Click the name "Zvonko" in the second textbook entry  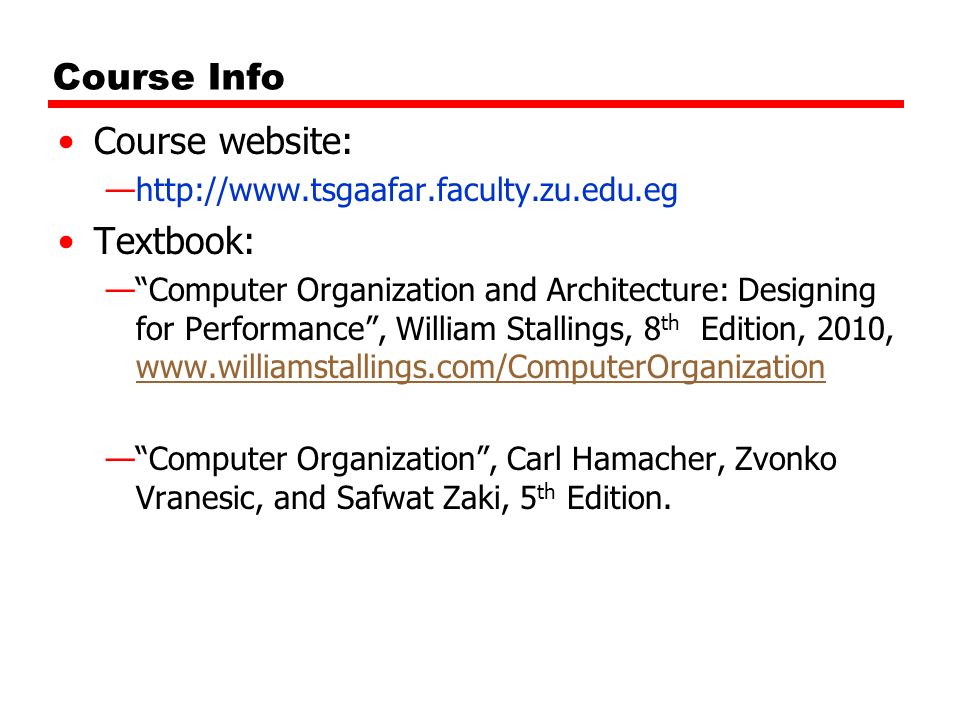[x=786, y=459]
